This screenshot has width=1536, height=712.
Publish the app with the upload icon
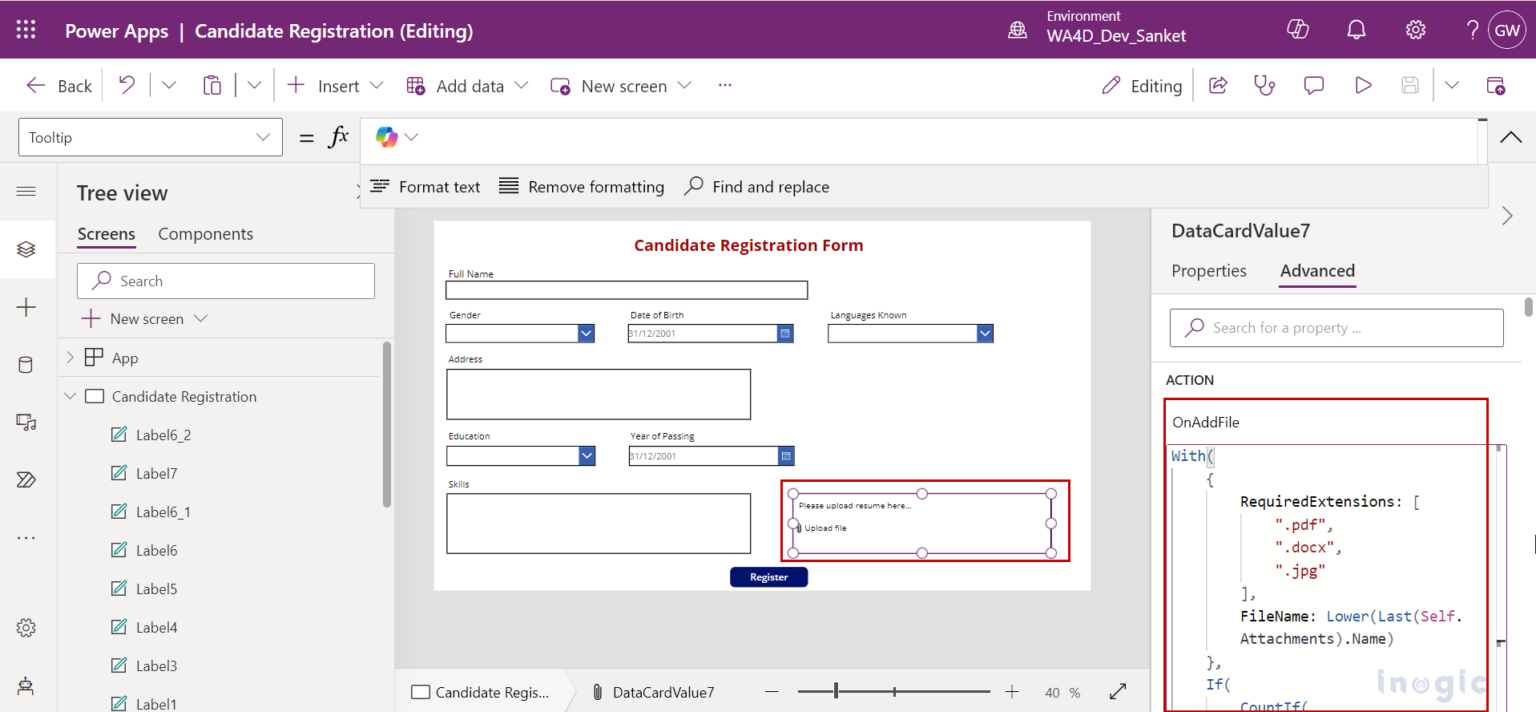click(1497, 85)
